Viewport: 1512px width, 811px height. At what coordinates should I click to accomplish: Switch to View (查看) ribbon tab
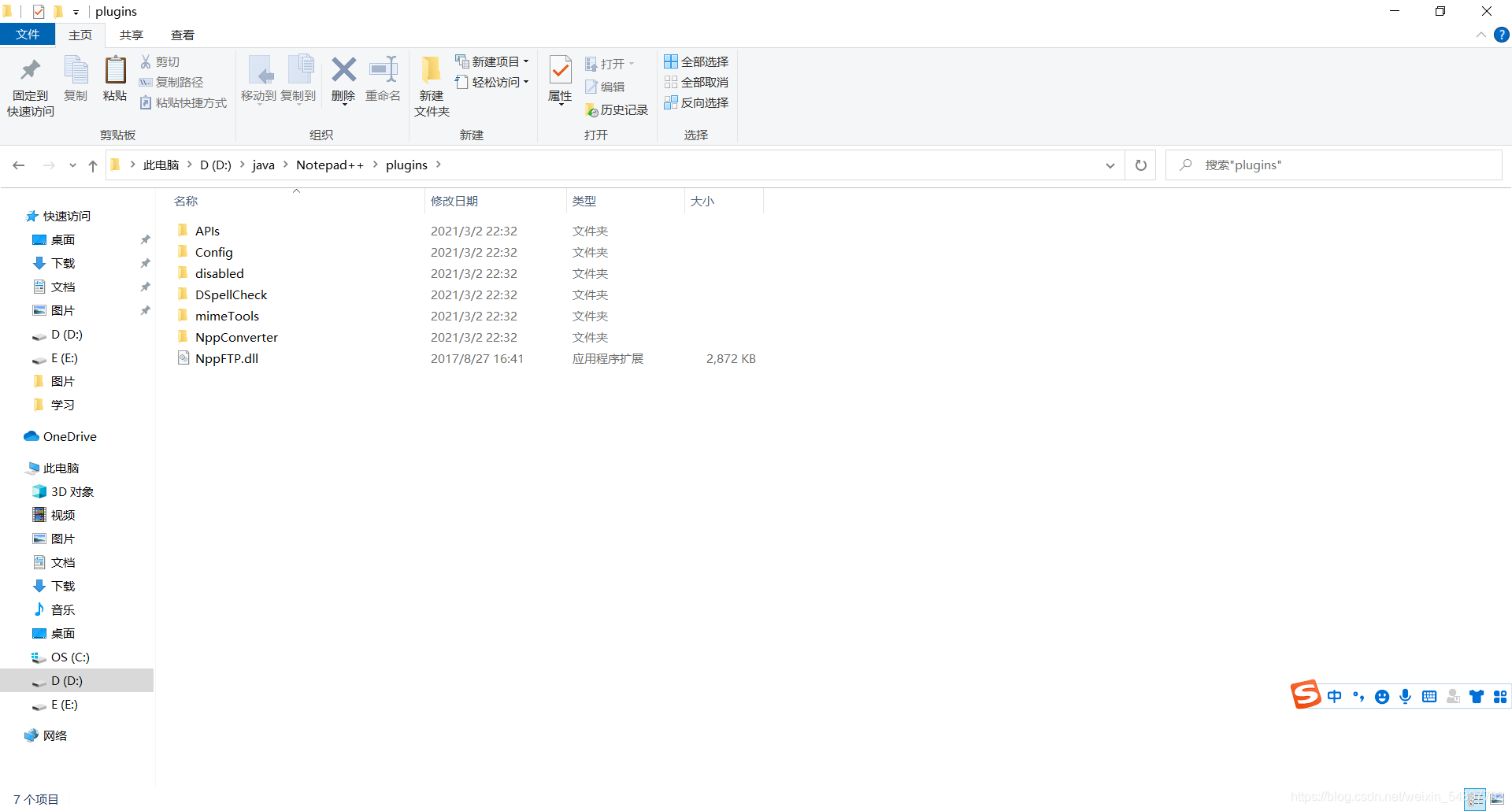(x=183, y=35)
